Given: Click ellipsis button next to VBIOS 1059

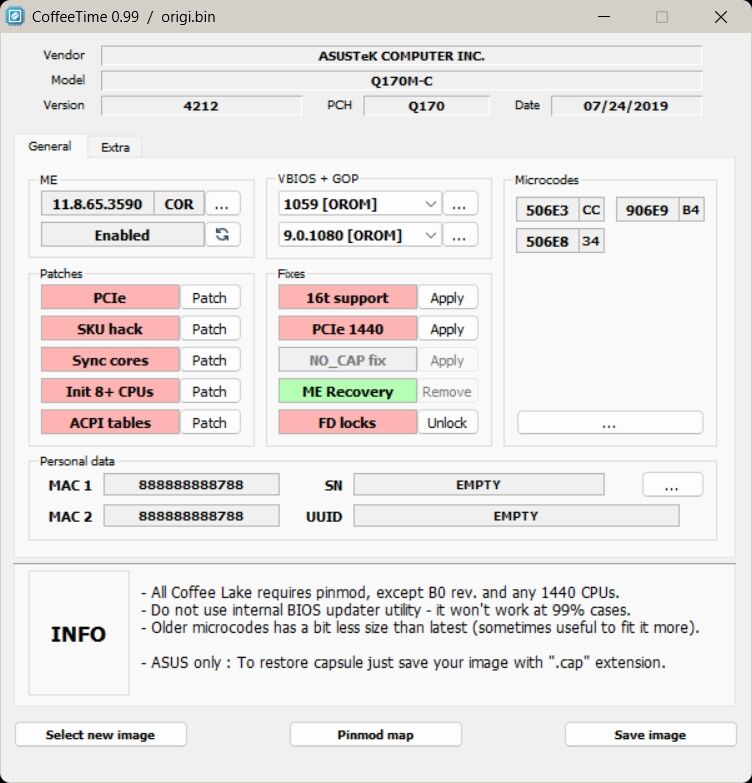Looking at the screenshot, I should [x=460, y=204].
